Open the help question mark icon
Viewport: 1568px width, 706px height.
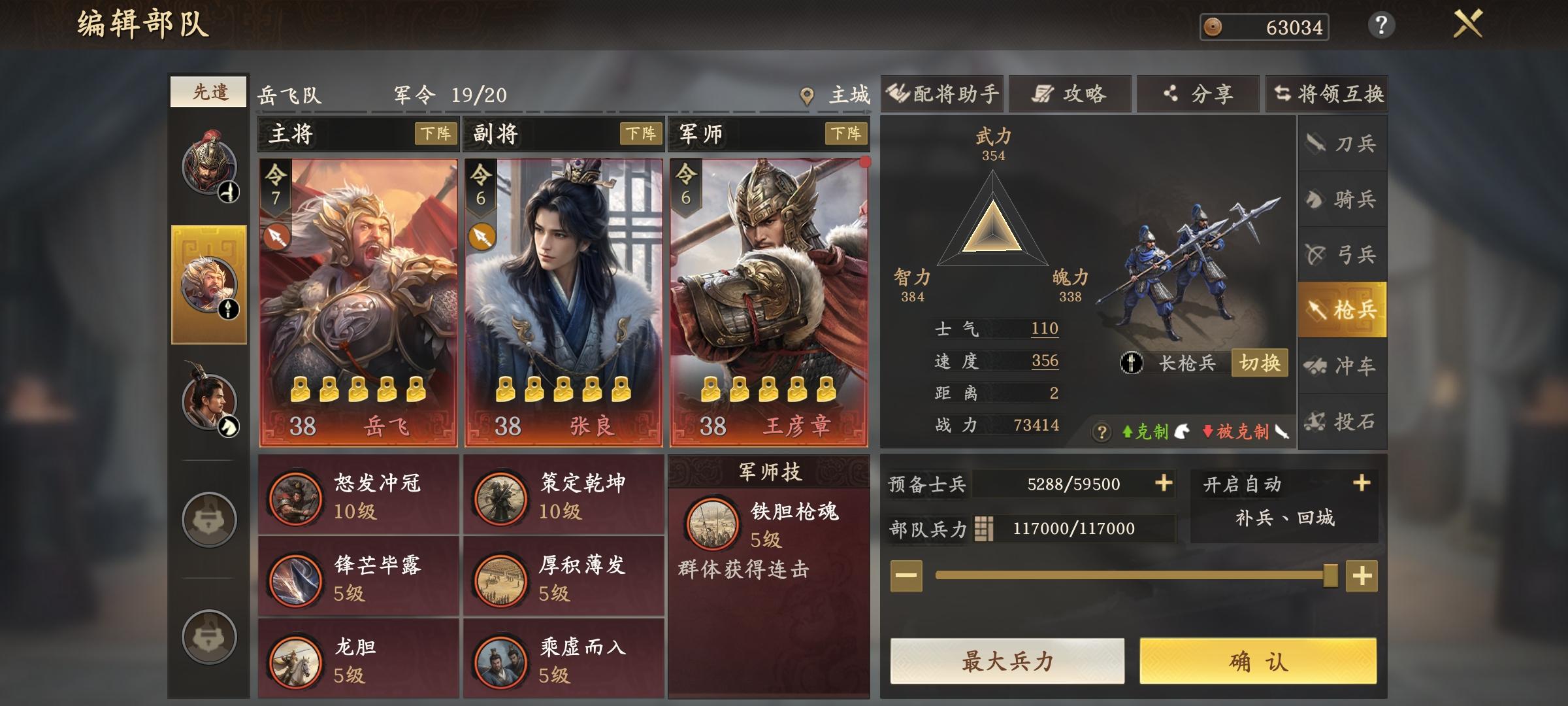(1381, 26)
